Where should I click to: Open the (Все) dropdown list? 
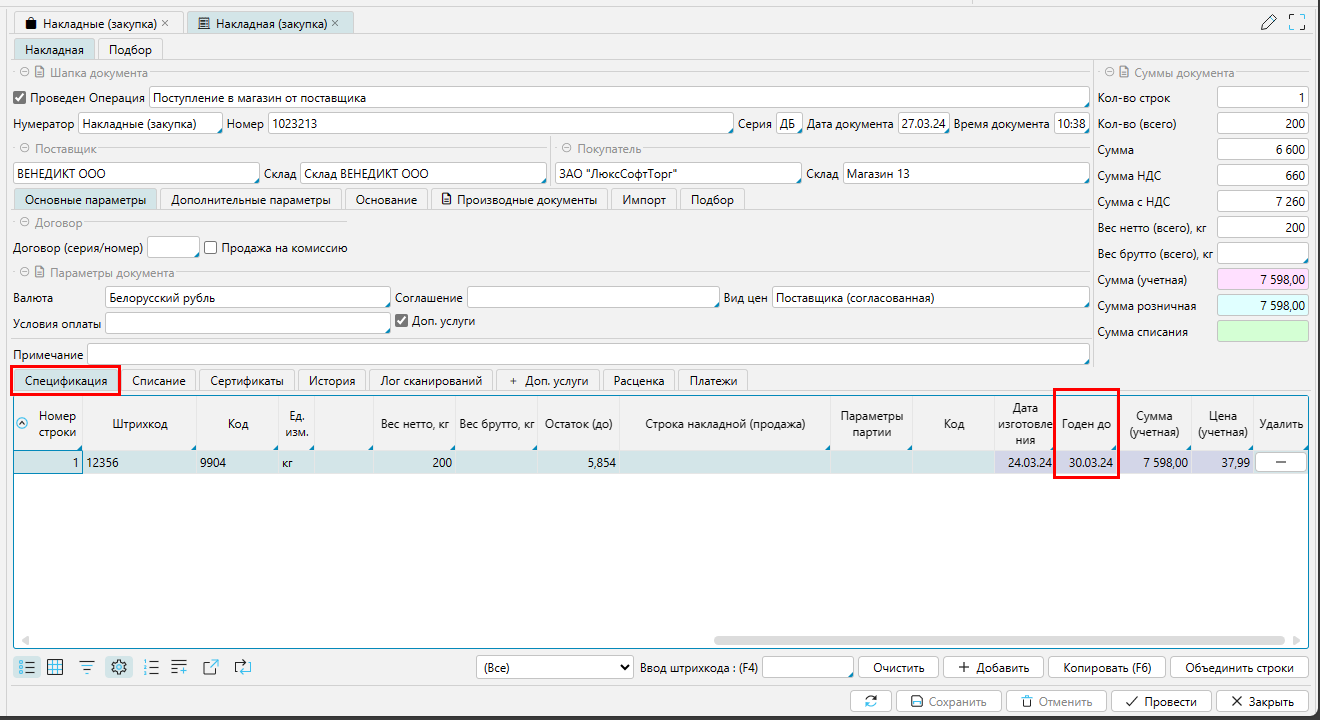coord(553,667)
